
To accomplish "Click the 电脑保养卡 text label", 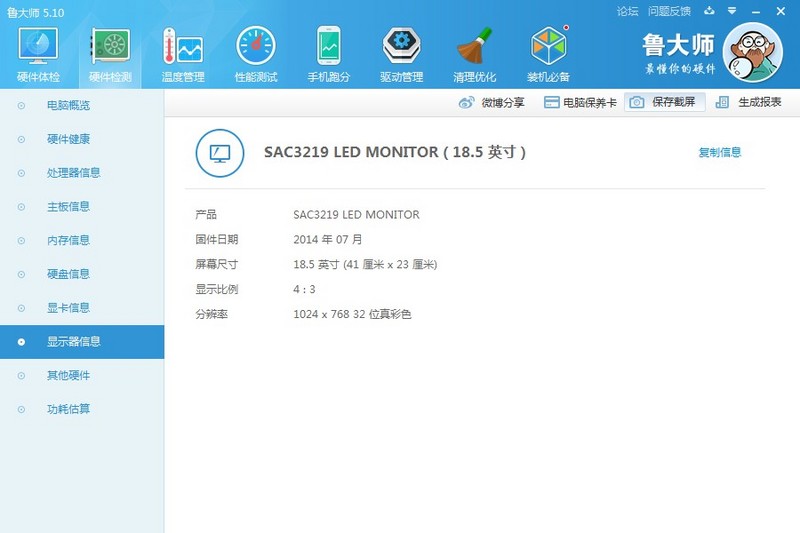I will [590, 103].
